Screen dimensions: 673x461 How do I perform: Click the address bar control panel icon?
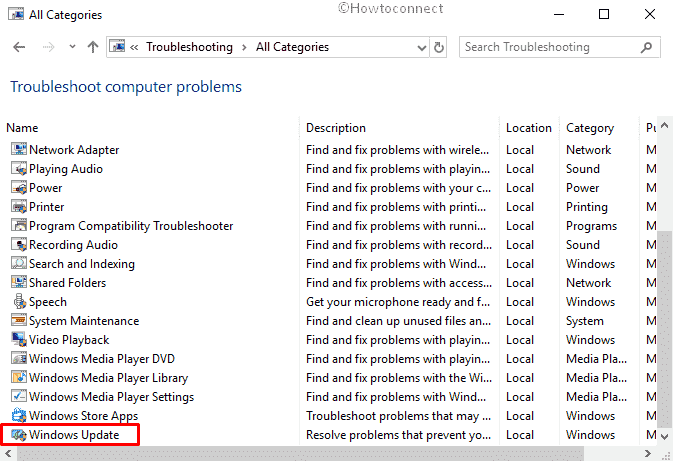coord(117,46)
